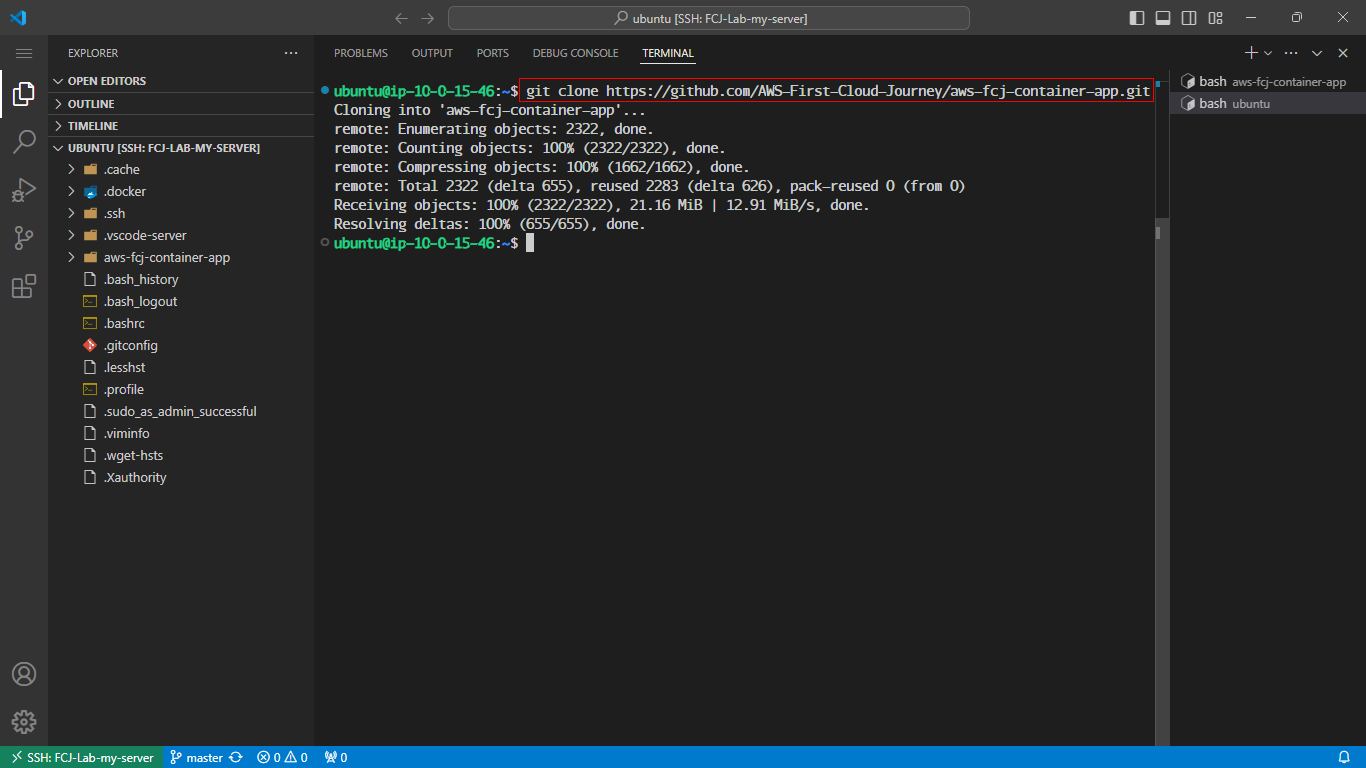The width and height of the screenshot is (1366, 768).
Task: Open terminal panel more actions ellipsis
Action: point(1291,53)
